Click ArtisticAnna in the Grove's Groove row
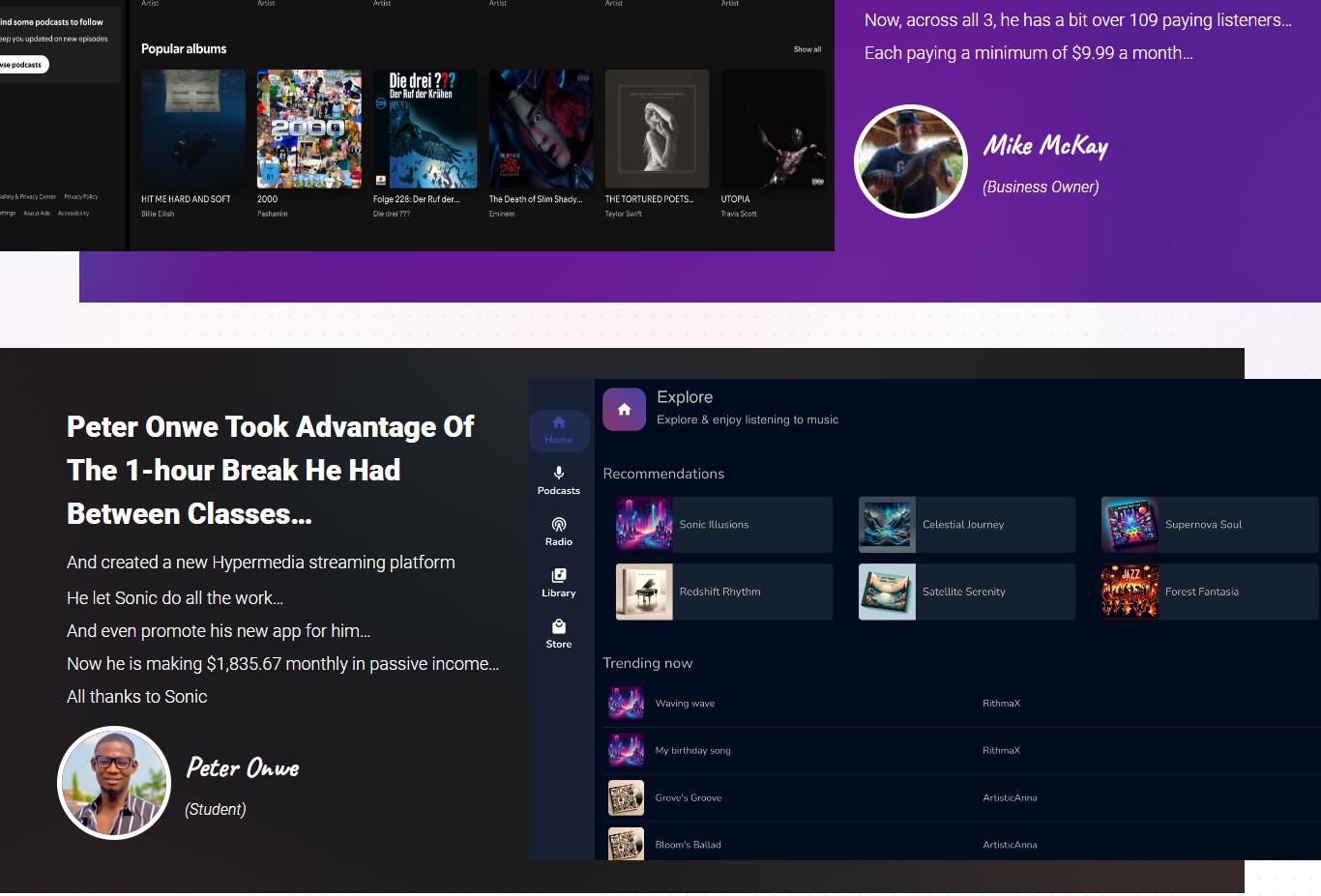The width and height of the screenshot is (1321, 896). click(x=1011, y=798)
